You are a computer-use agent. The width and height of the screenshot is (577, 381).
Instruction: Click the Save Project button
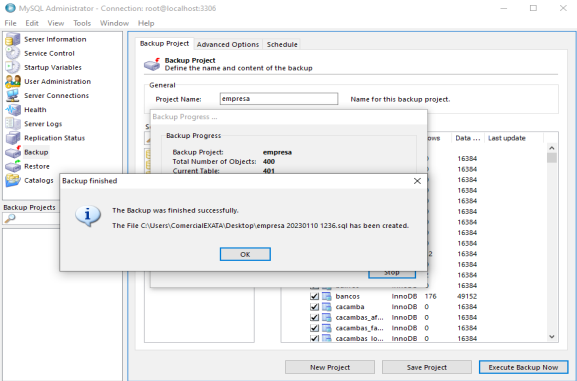click(427, 367)
